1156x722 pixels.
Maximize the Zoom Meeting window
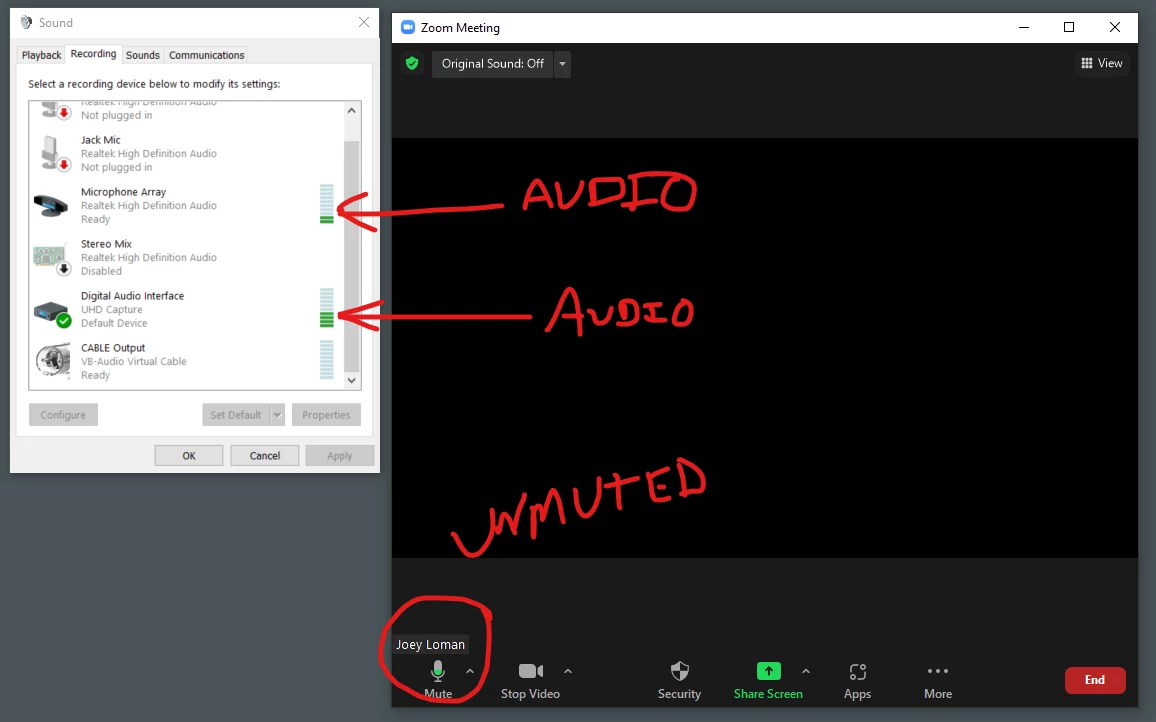[1069, 27]
